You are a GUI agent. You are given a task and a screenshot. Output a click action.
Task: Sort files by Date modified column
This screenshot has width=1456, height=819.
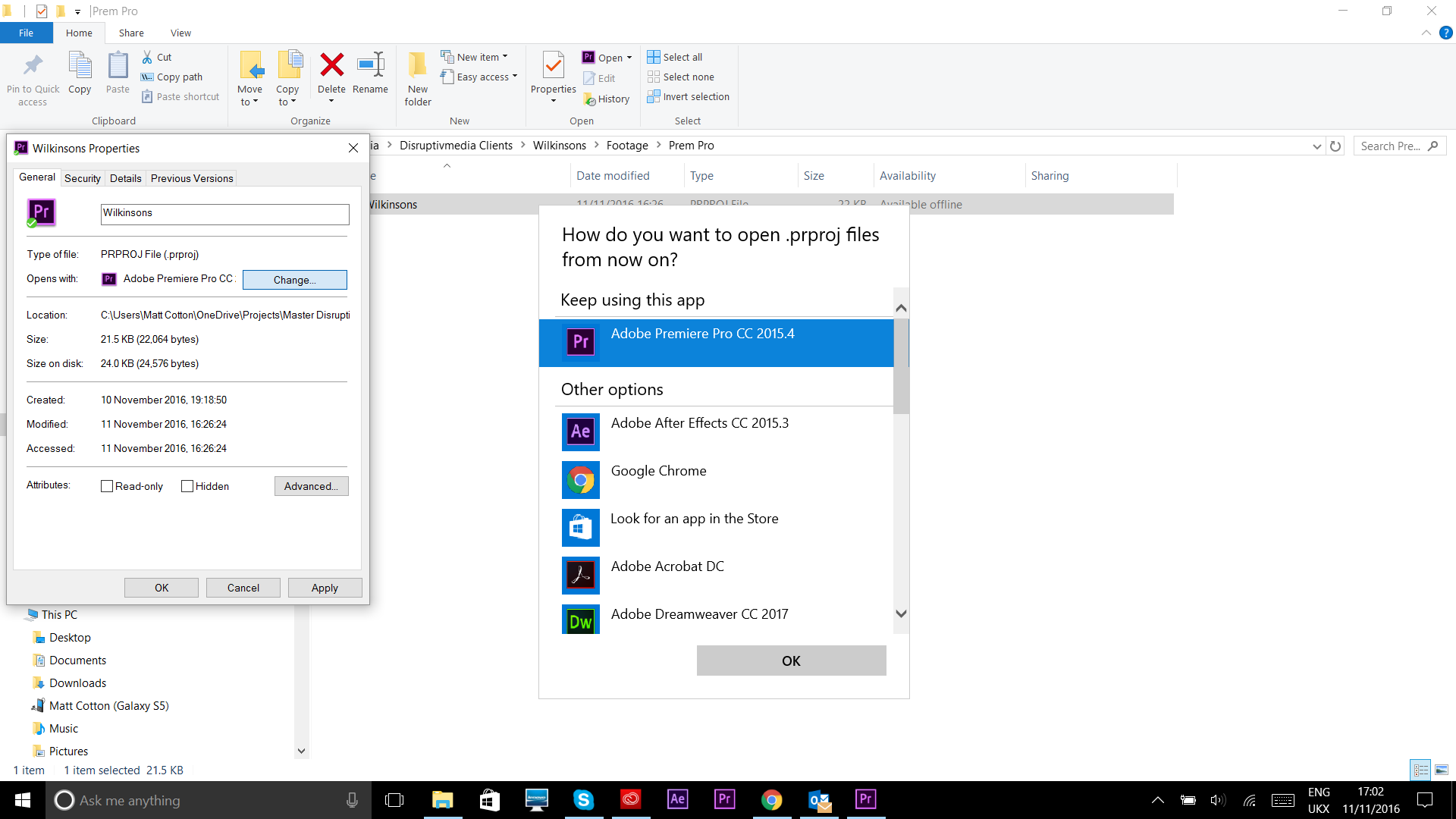pyautogui.click(x=613, y=176)
